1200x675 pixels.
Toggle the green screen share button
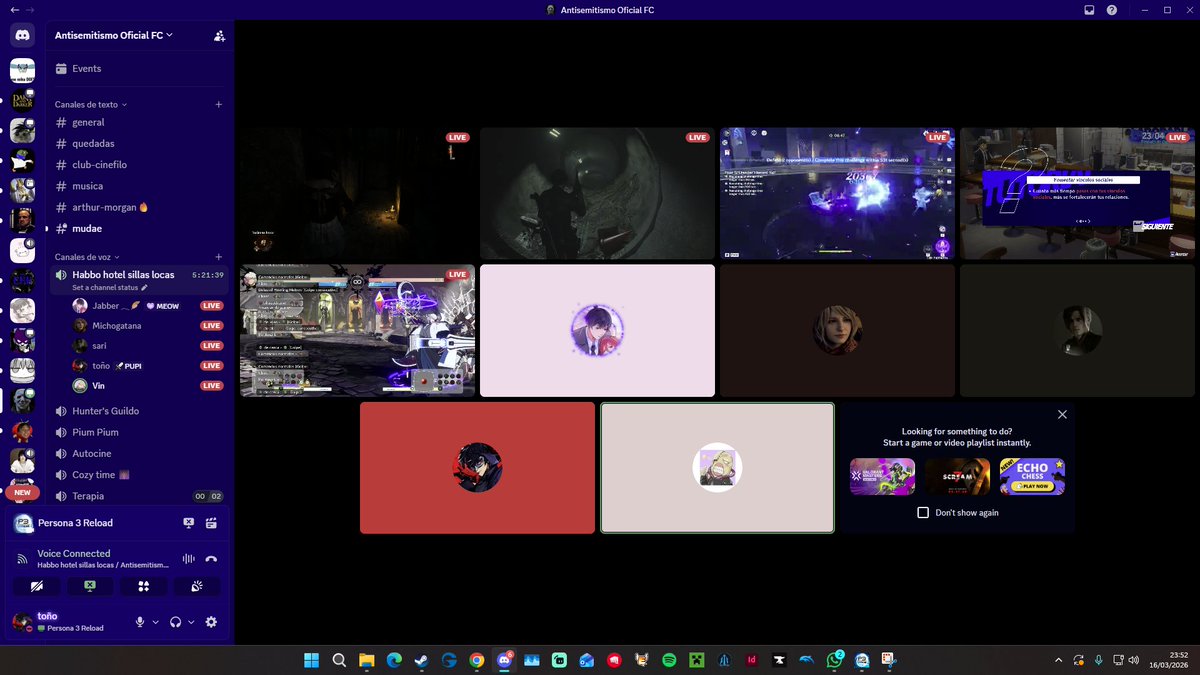pos(90,586)
